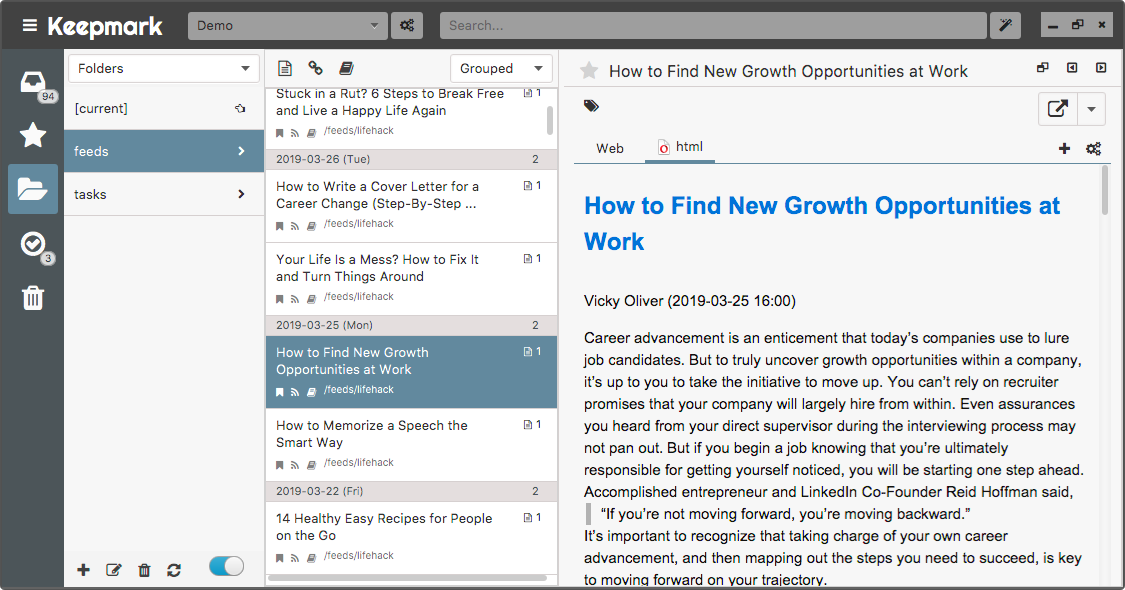
Task: Click in the Search input field
Action: coord(713,26)
